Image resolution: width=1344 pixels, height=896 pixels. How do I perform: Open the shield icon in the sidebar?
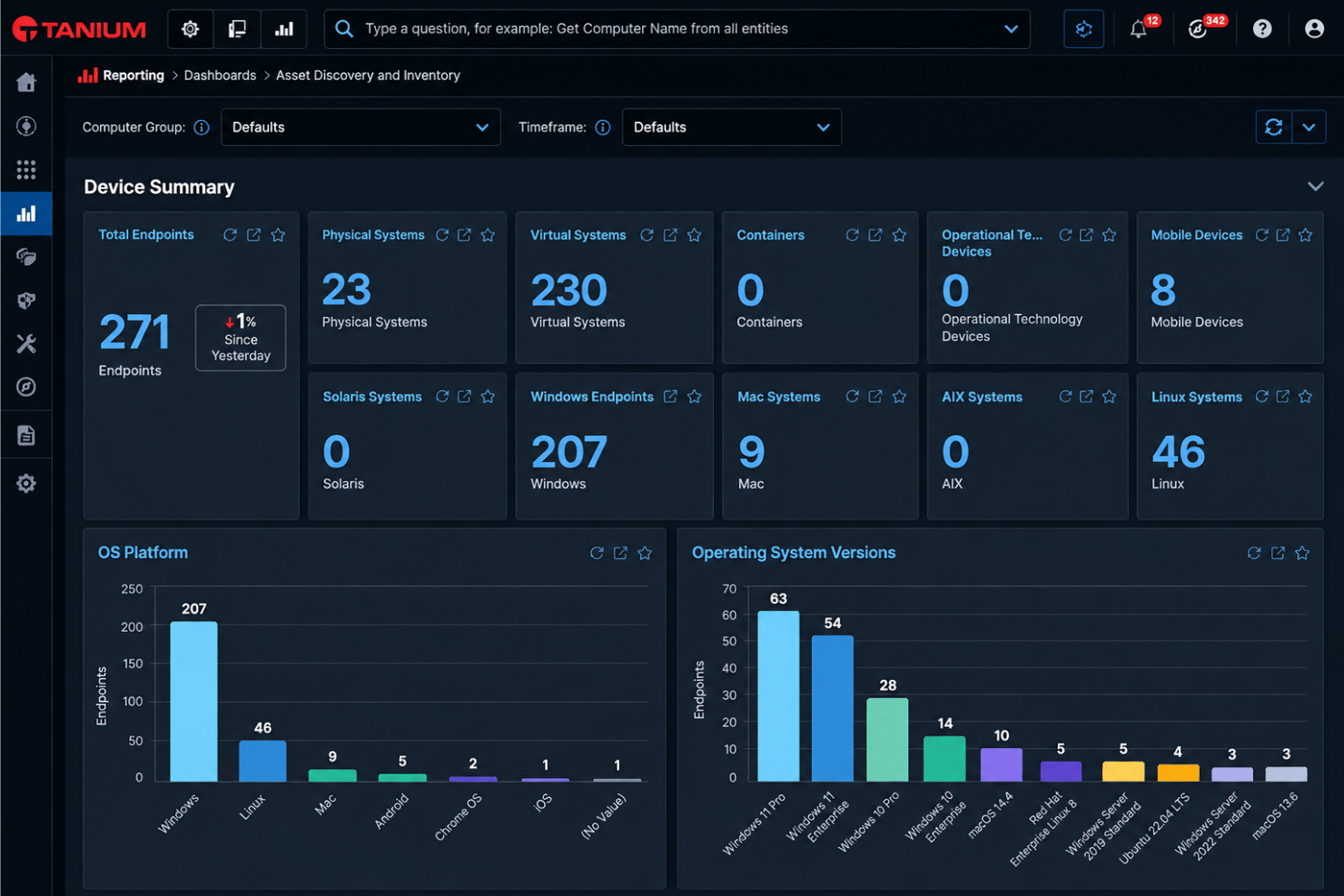click(x=26, y=300)
